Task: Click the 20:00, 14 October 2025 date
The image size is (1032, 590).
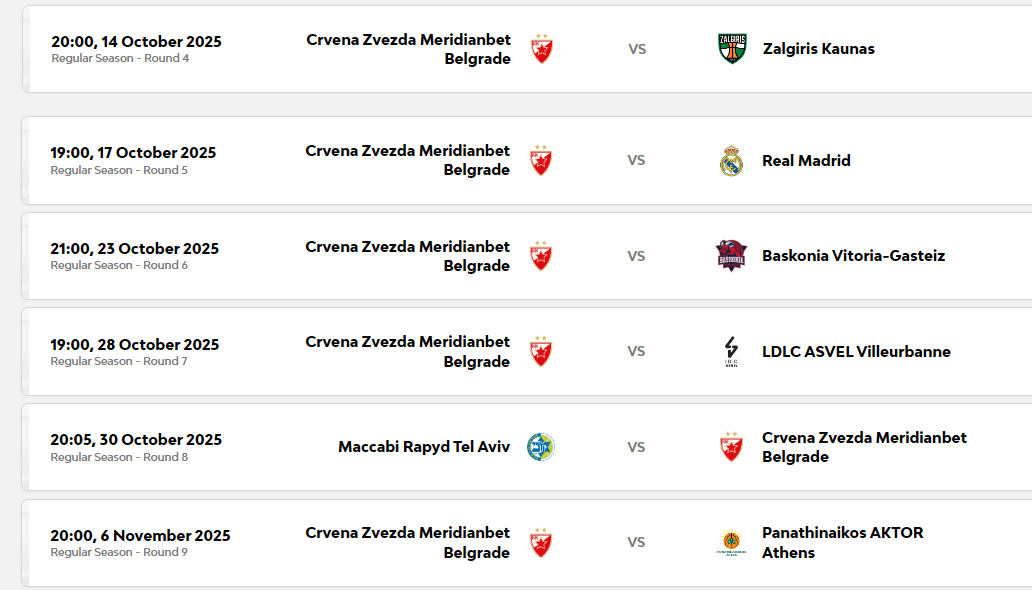Action: 136,42
